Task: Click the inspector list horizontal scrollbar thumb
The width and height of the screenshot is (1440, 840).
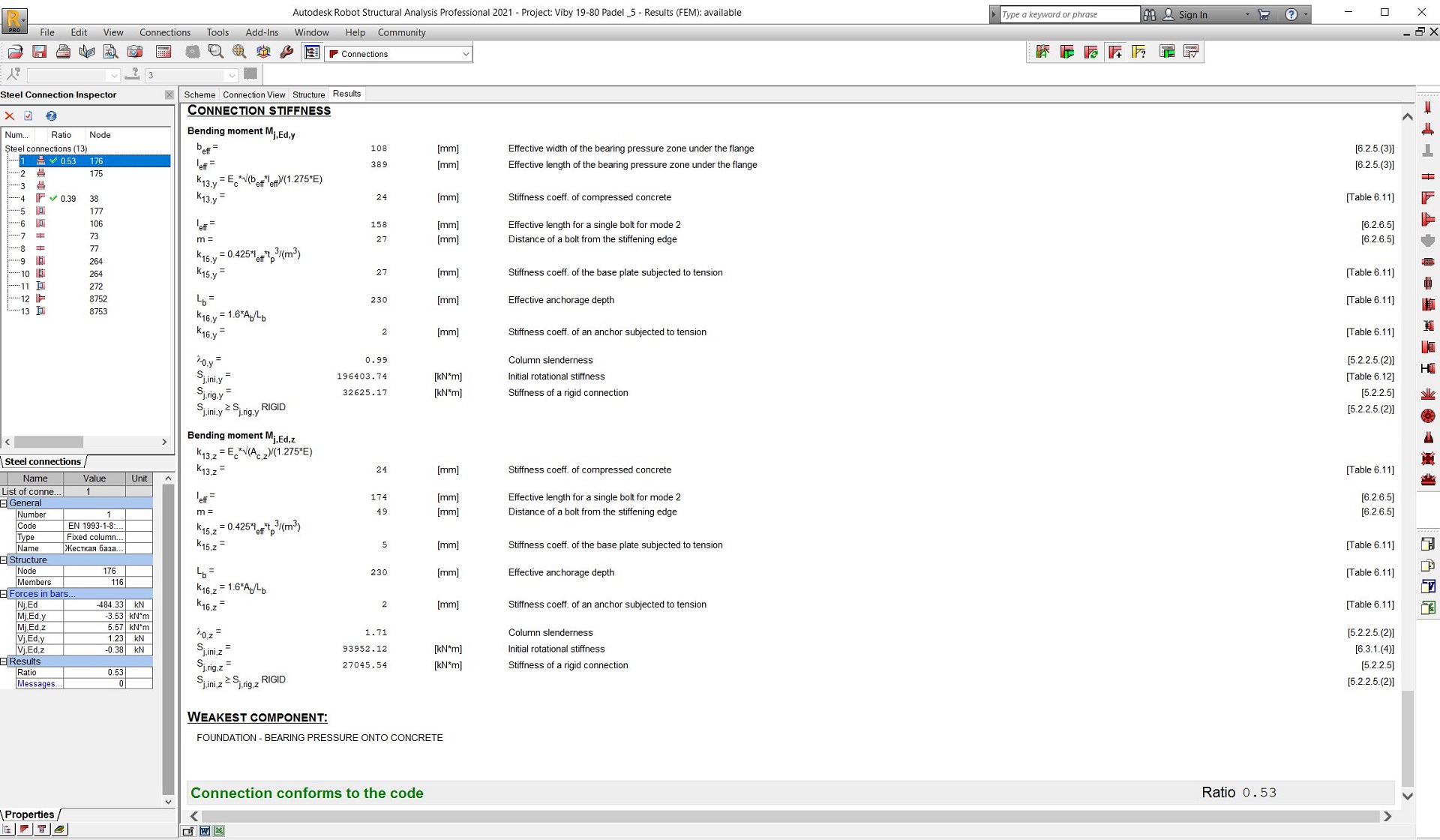Action: (49, 442)
